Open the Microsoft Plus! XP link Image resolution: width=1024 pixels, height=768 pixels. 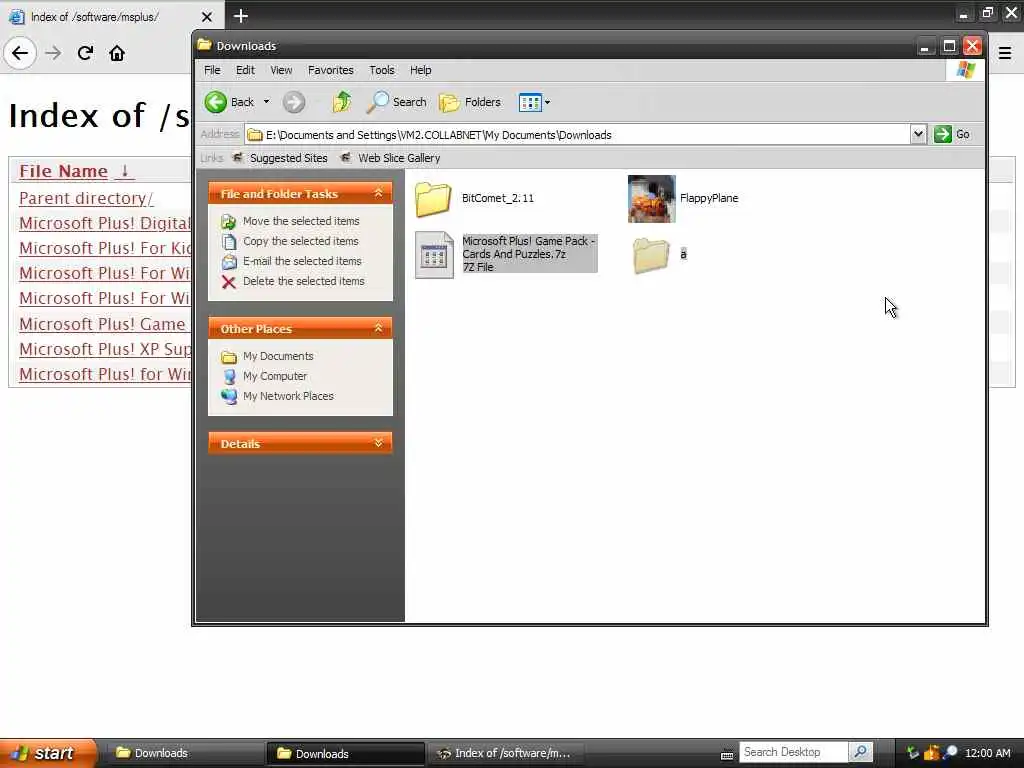(x=104, y=349)
